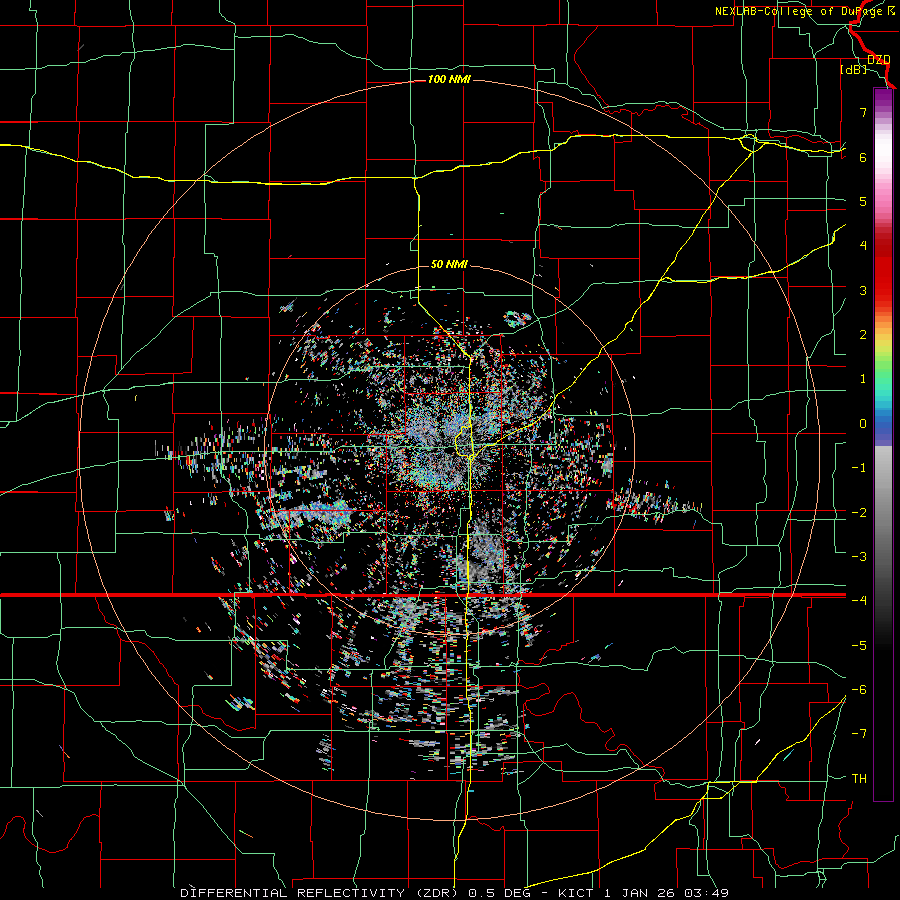Click the "-1" value on the dB scale
Screen dimensions: 900x900
(x=859, y=468)
